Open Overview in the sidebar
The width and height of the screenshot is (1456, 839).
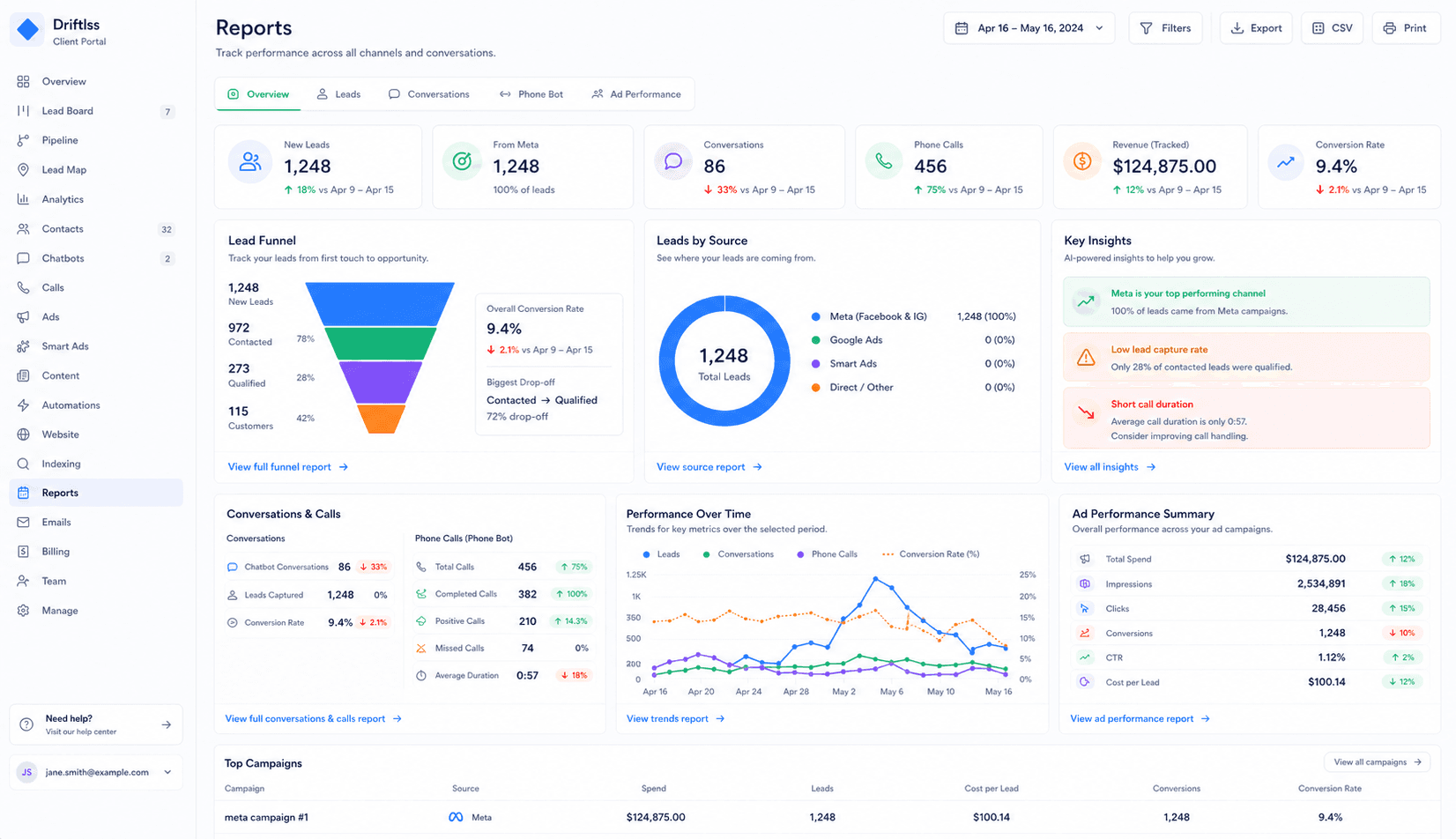point(96,81)
